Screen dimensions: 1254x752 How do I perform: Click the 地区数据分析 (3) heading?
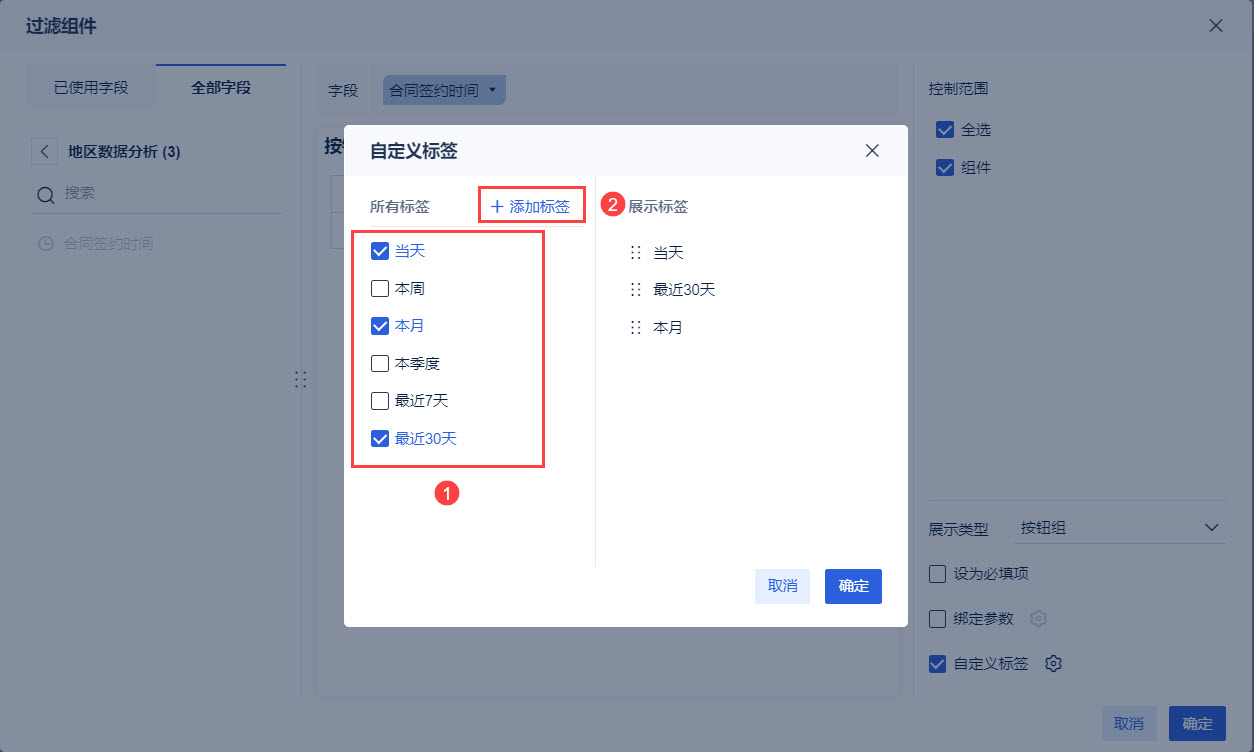pos(124,152)
